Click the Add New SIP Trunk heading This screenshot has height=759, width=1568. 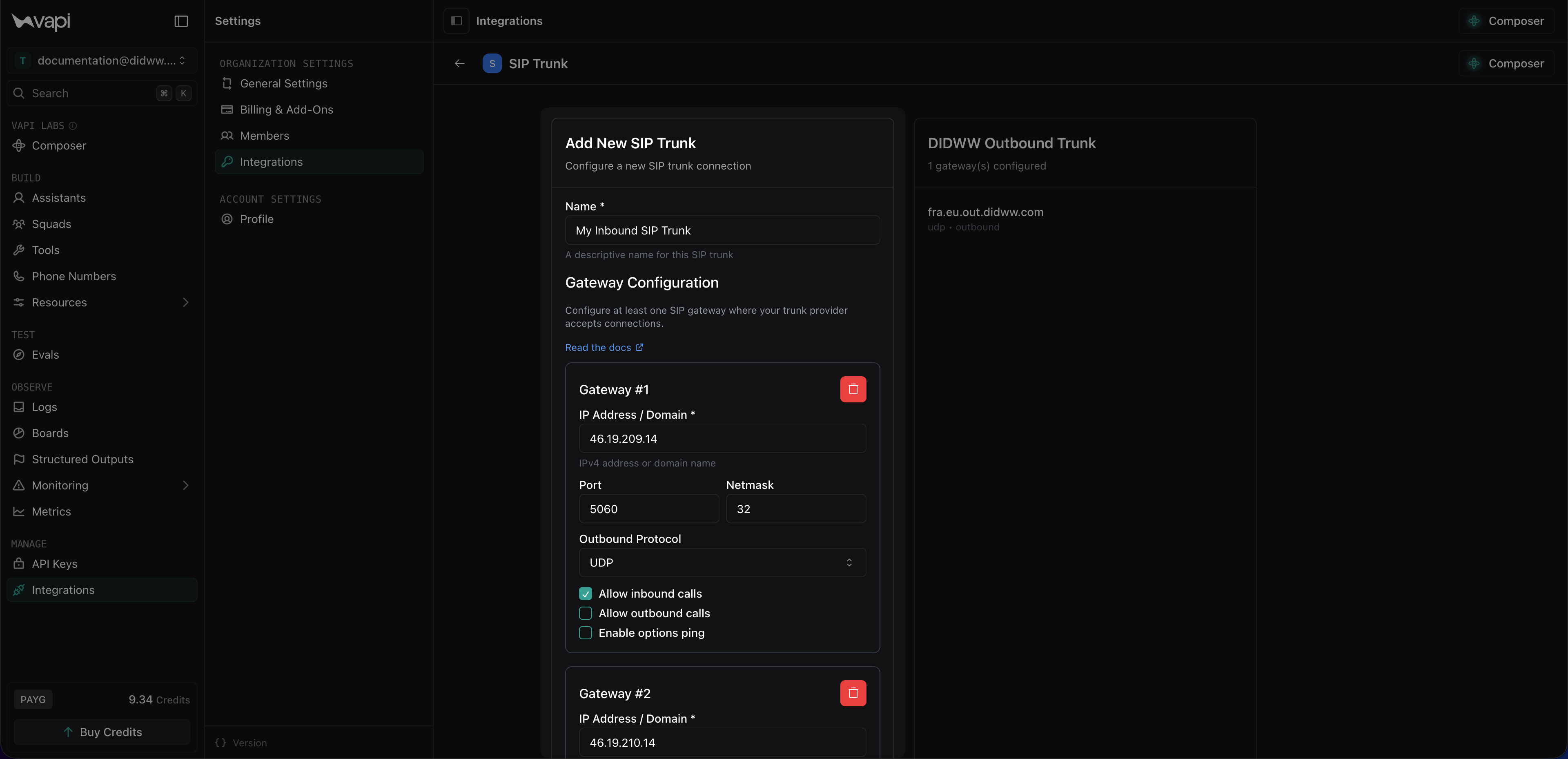(x=630, y=143)
